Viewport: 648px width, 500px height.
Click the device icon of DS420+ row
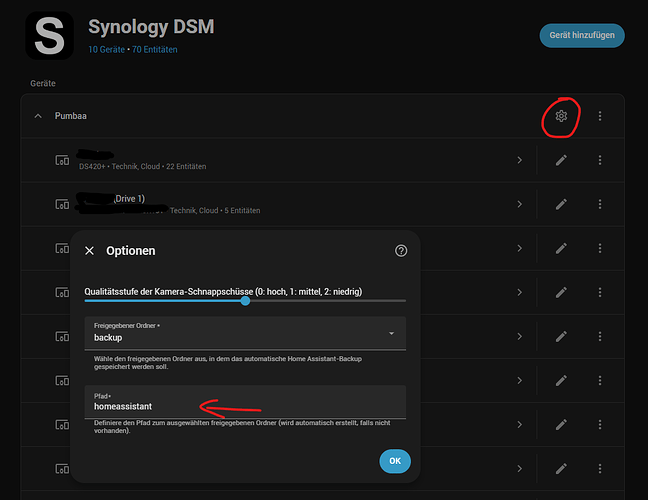(x=62, y=160)
